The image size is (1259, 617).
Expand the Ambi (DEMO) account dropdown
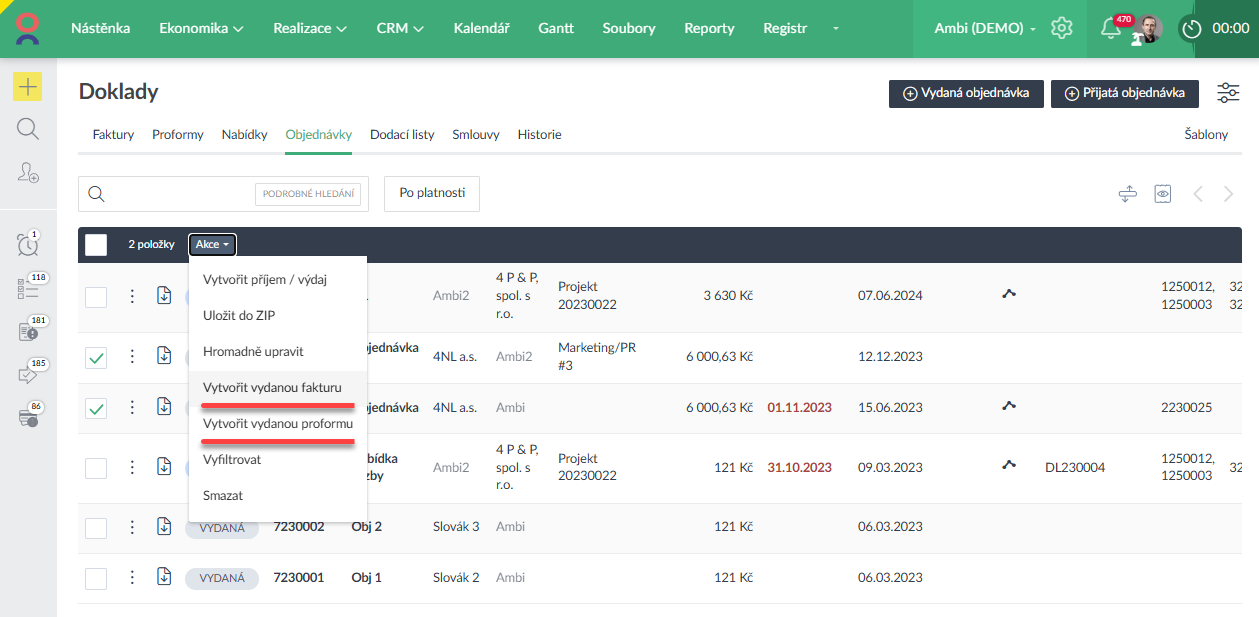pyautogui.click(x=985, y=29)
